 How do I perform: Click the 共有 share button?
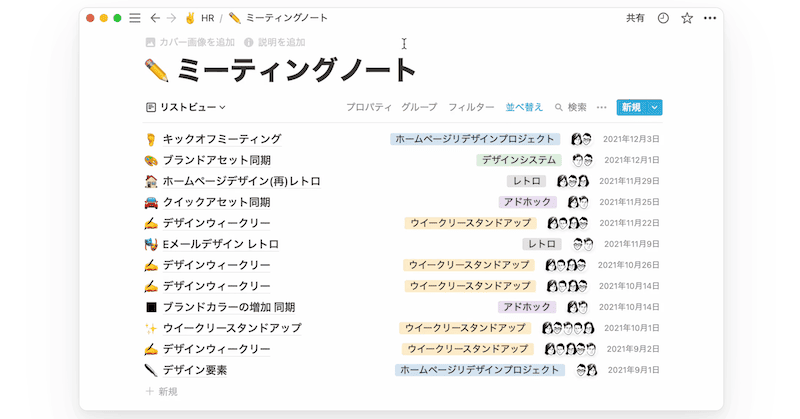point(635,18)
